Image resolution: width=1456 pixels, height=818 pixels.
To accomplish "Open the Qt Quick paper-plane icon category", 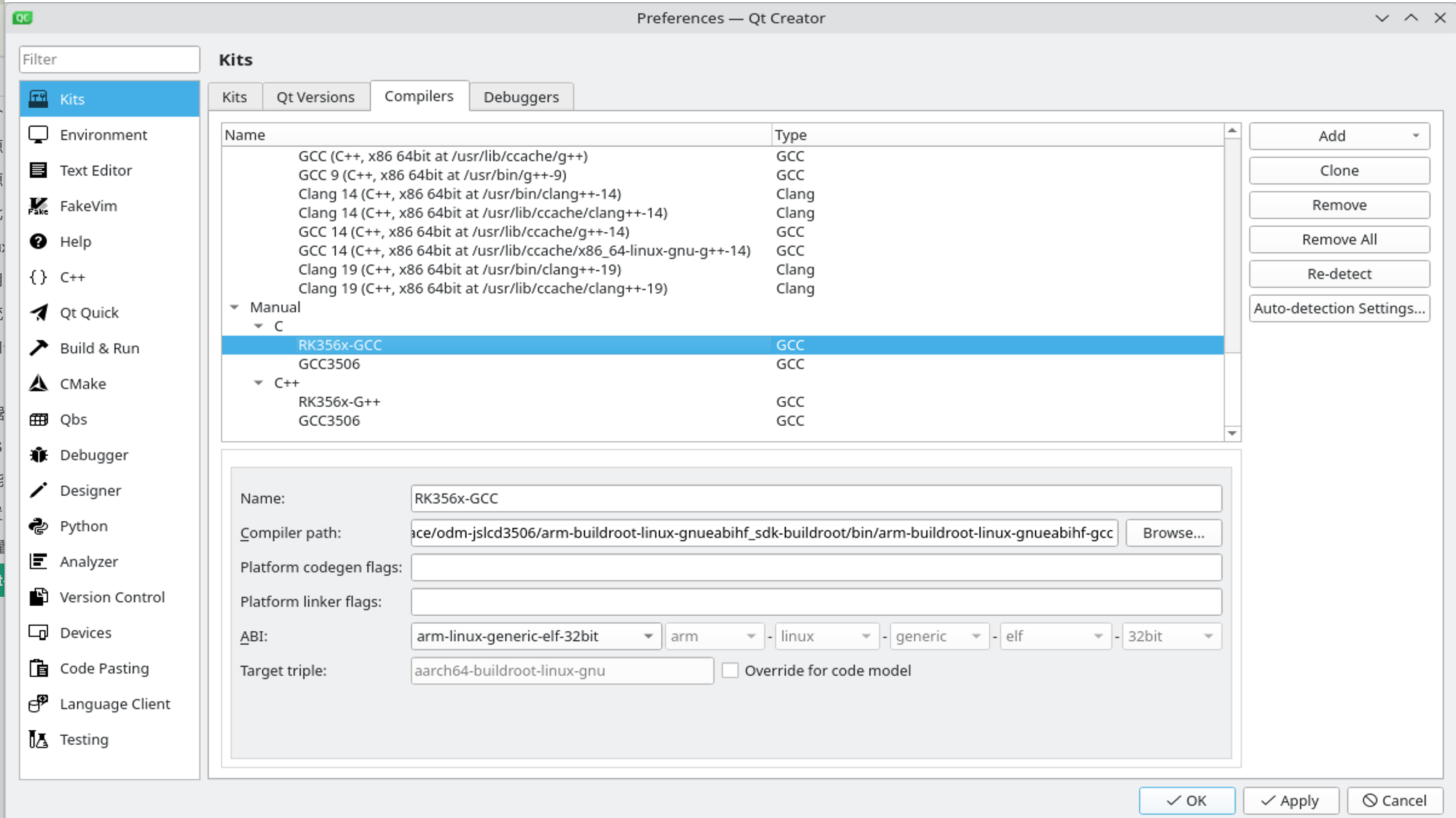I will [38, 313].
